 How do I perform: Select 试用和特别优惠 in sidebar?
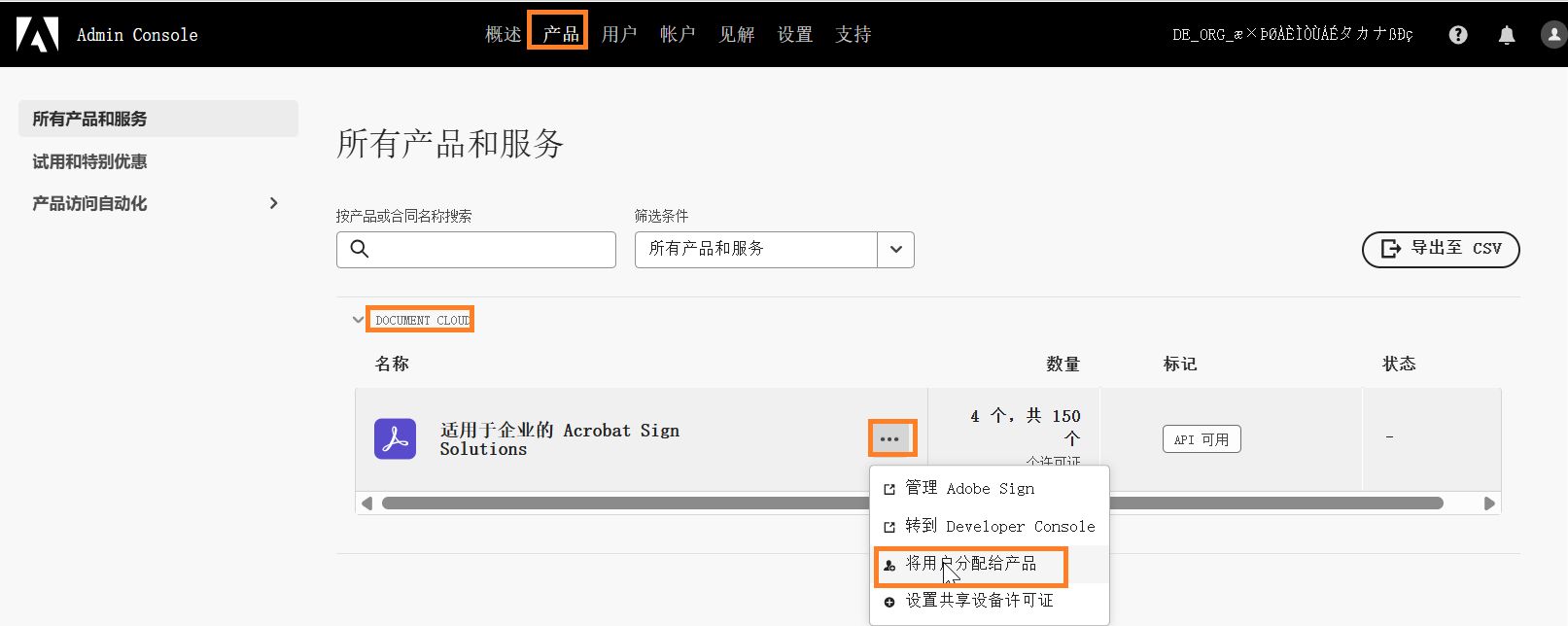(x=89, y=161)
